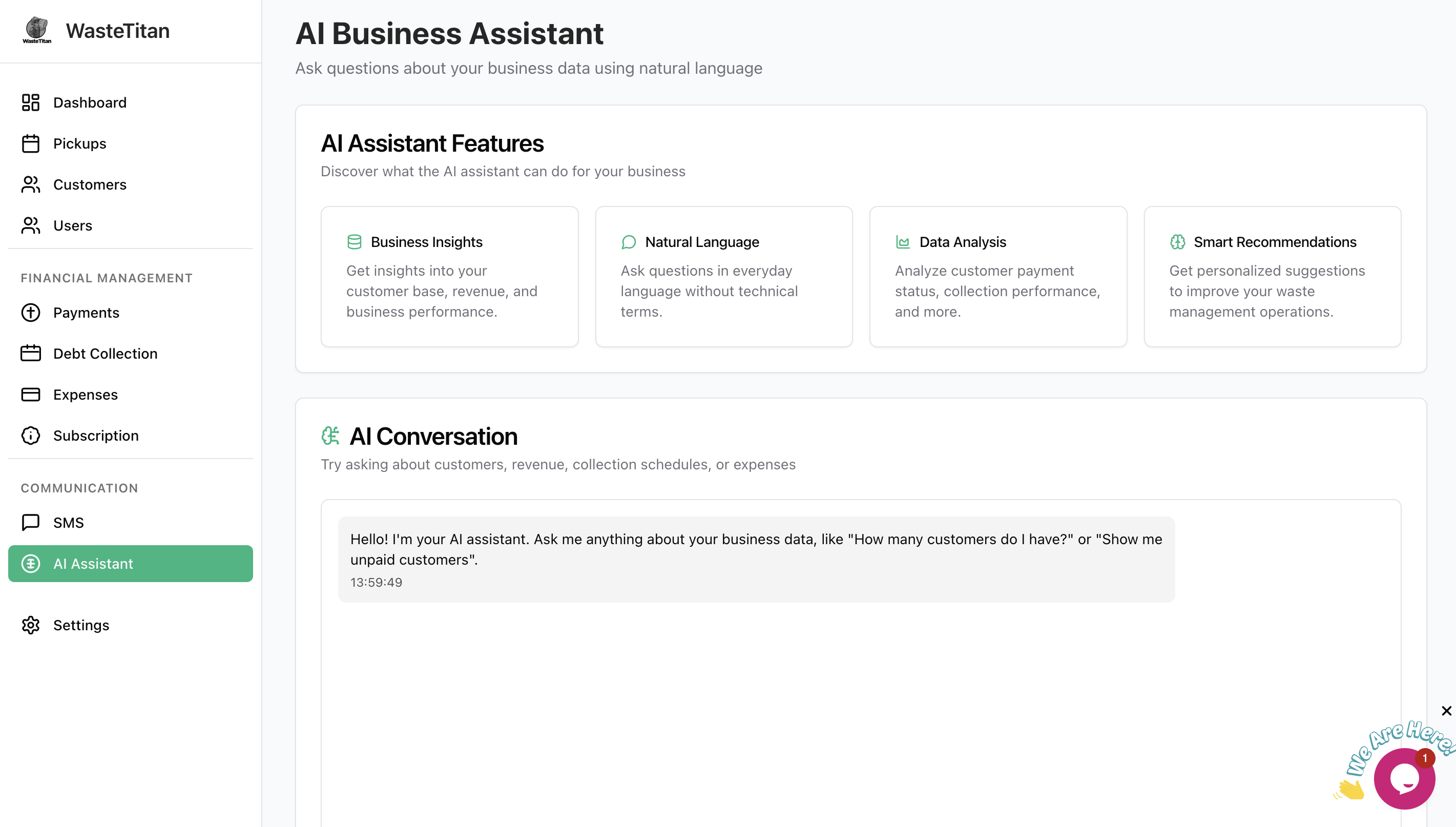The image size is (1456, 827).
Task: Click the Customers people icon
Action: [31, 184]
